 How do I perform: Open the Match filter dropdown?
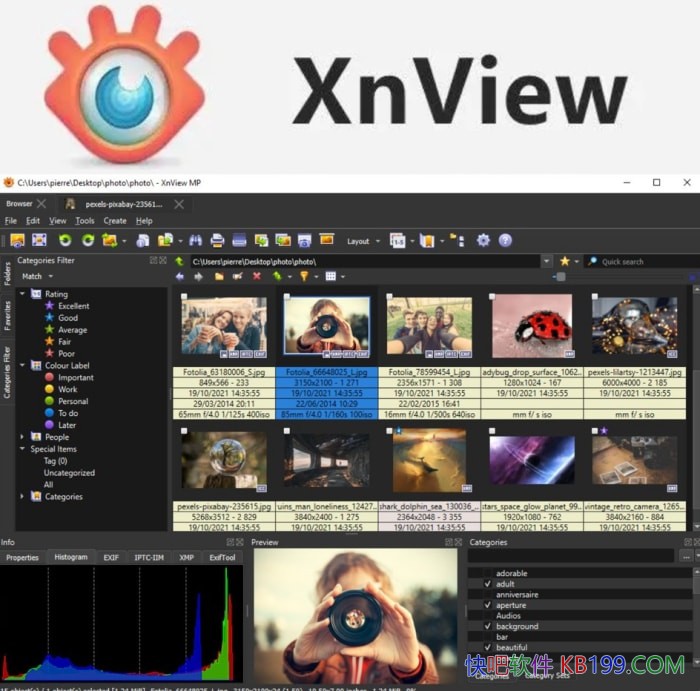click(x=37, y=277)
